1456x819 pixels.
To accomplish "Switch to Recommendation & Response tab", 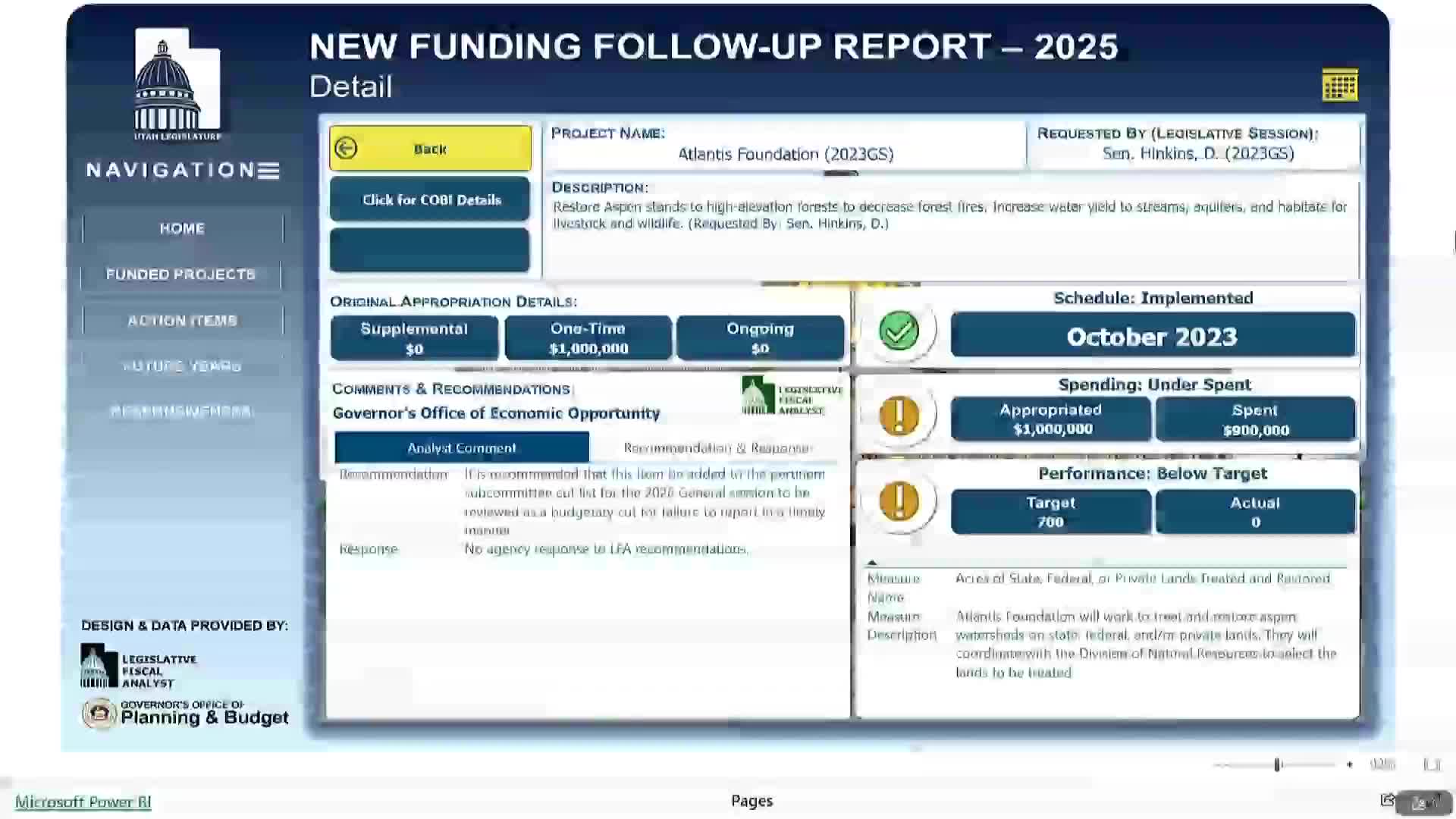I will 717,448.
